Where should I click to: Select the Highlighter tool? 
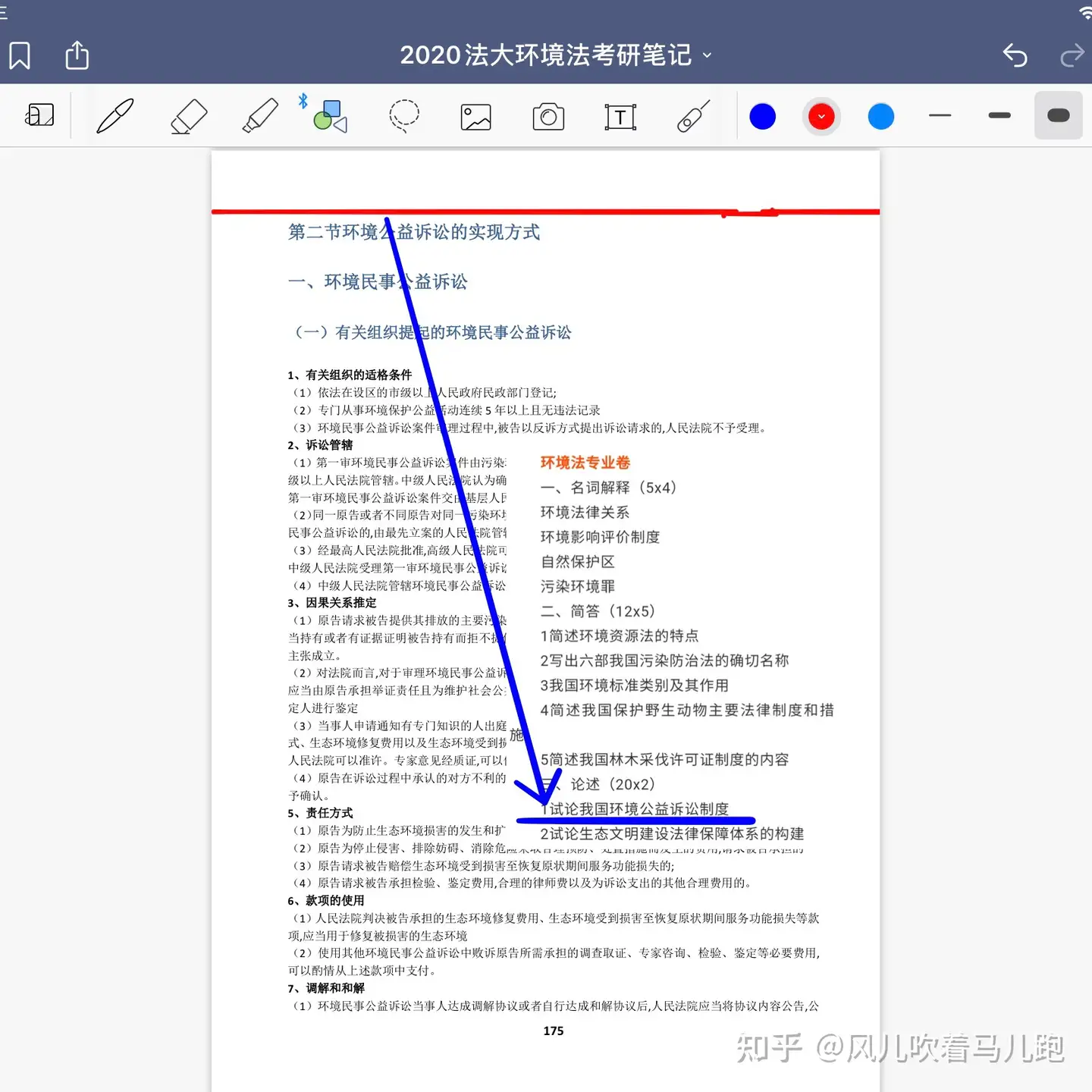pos(260,116)
